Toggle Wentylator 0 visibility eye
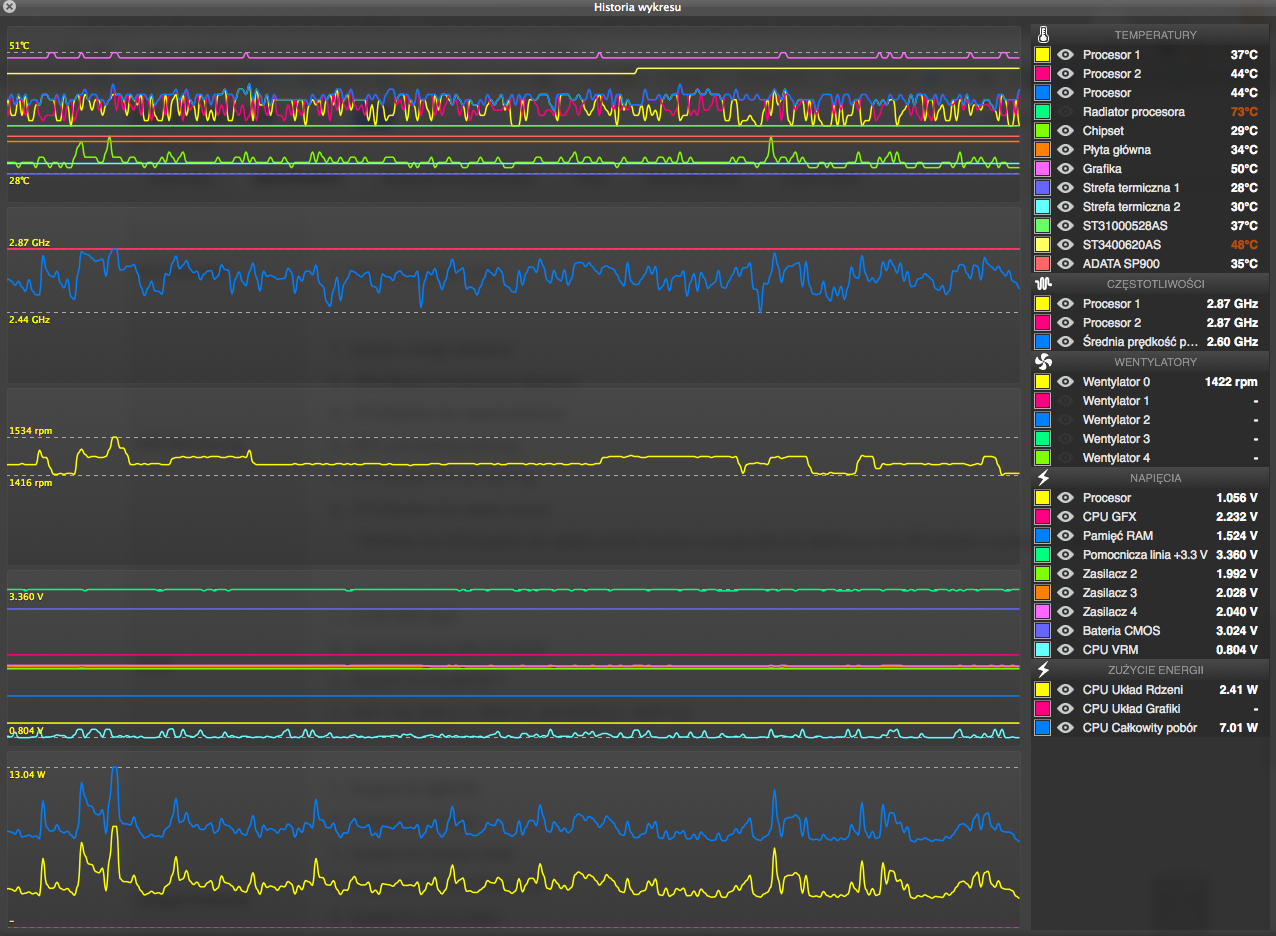 [x=1066, y=382]
